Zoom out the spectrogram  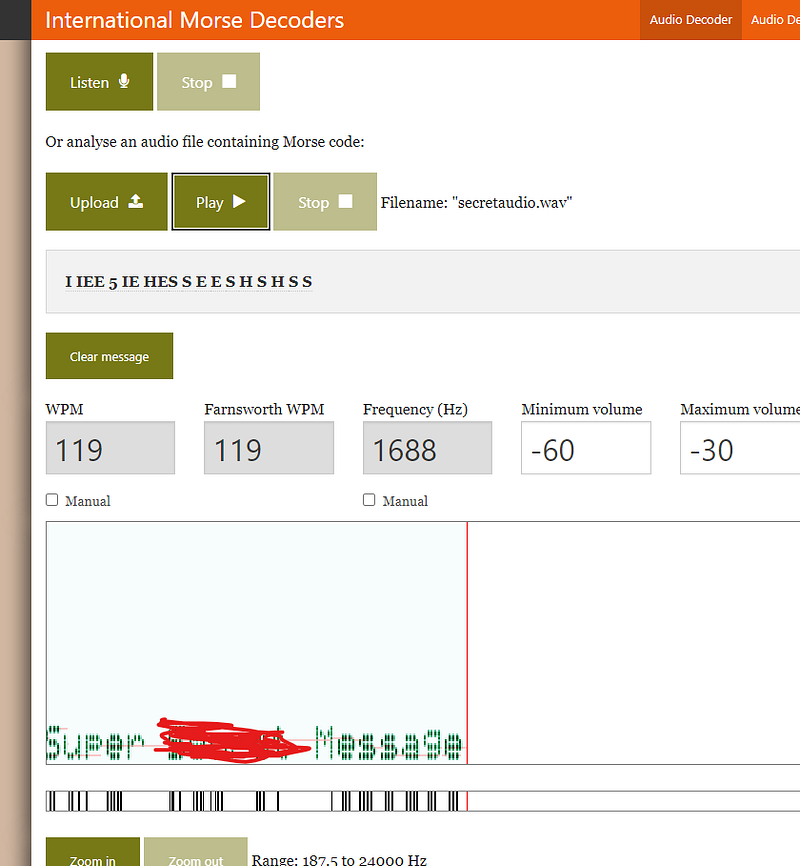196,852
